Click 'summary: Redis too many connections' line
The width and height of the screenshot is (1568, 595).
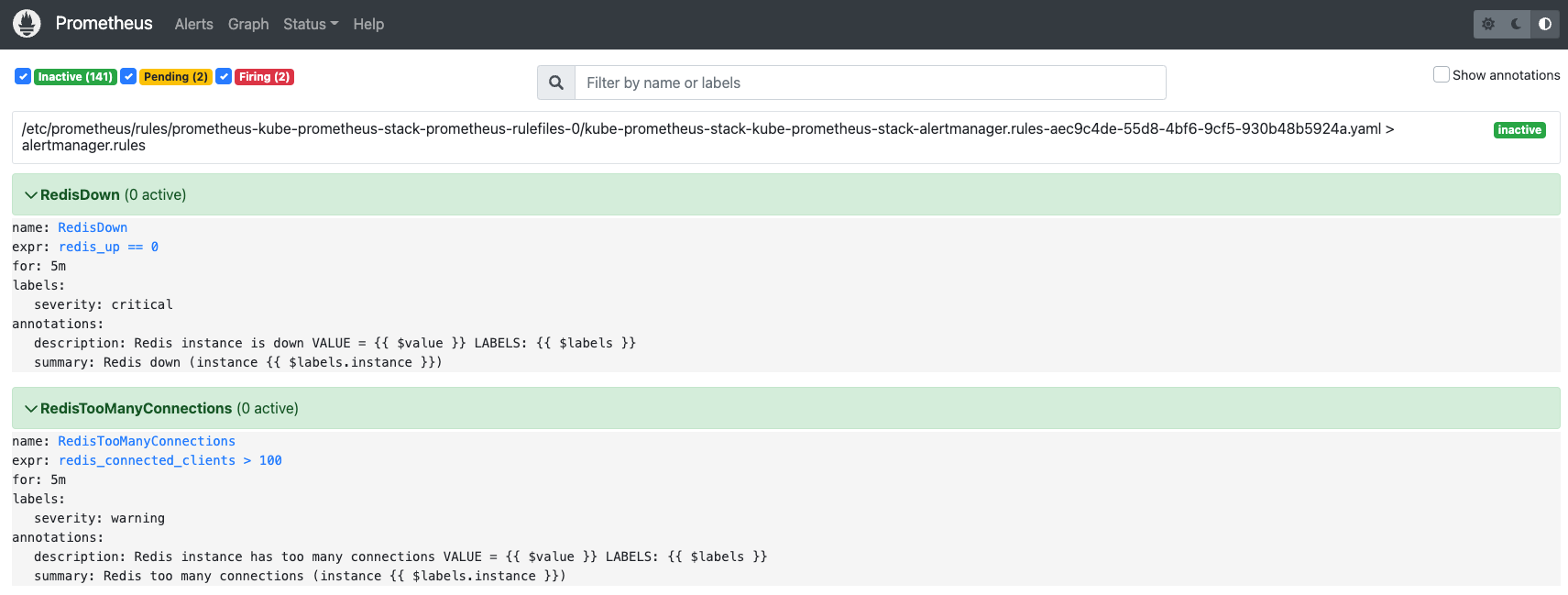coord(300,576)
